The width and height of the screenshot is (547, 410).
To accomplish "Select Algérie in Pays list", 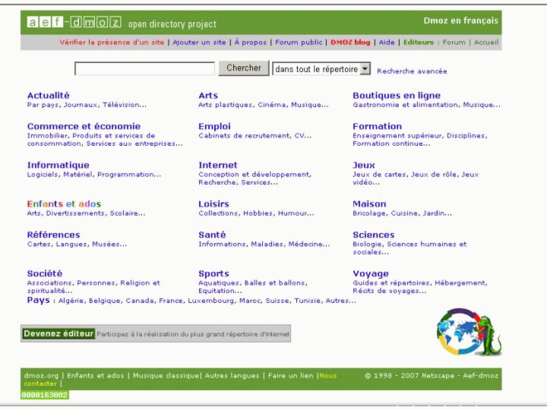I will pyautogui.click(x=71, y=300).
